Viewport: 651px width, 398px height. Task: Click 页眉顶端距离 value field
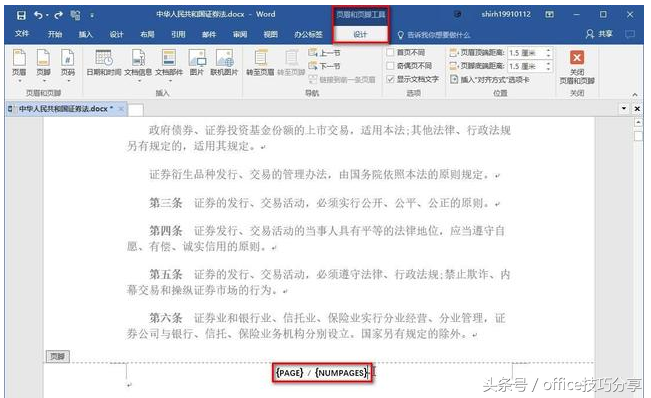click(525, 53)
